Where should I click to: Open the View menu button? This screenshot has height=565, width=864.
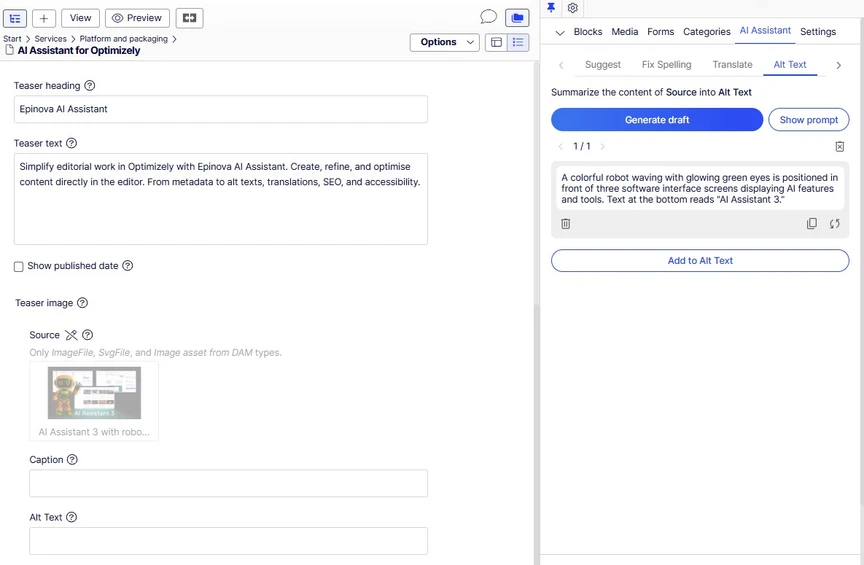(80, 18)
